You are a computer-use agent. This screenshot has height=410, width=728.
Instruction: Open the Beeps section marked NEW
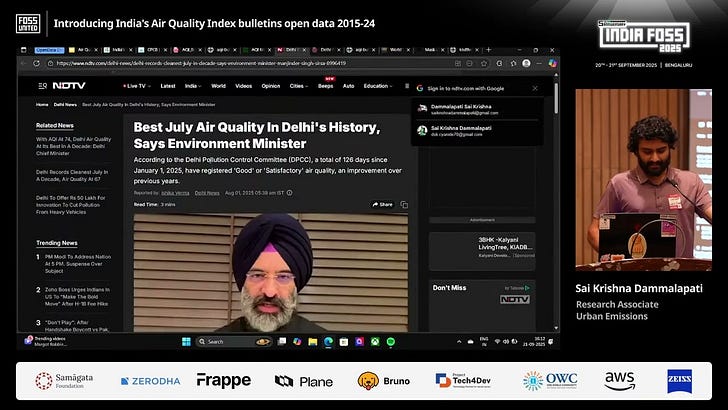(325, 86)
